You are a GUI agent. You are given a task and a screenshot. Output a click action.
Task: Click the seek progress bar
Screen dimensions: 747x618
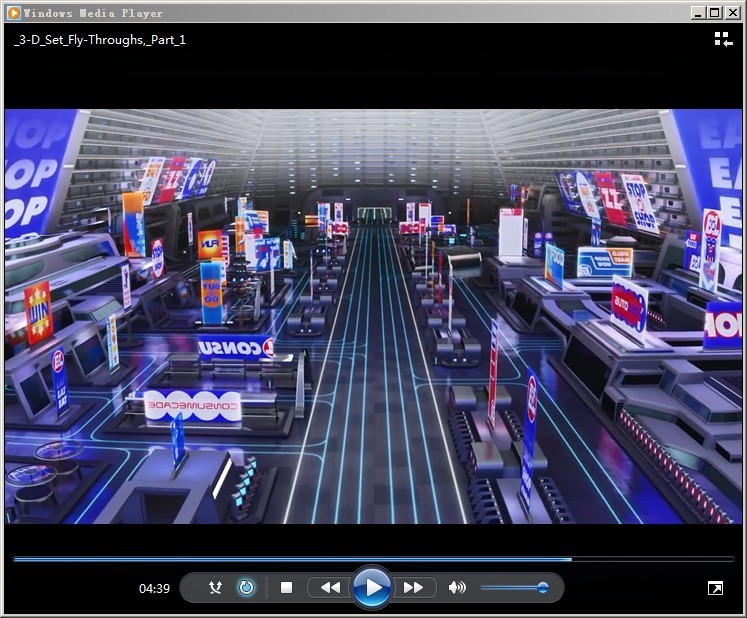[374, 559]
